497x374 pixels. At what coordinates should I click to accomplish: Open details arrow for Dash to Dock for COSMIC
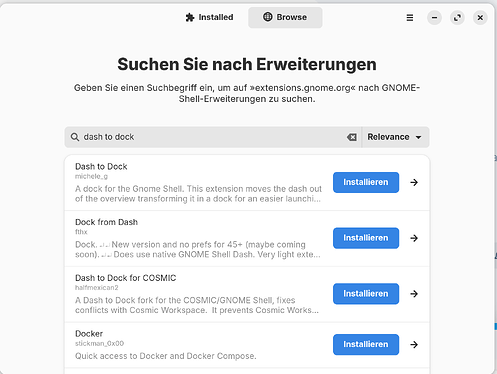[x=414, y=294]
